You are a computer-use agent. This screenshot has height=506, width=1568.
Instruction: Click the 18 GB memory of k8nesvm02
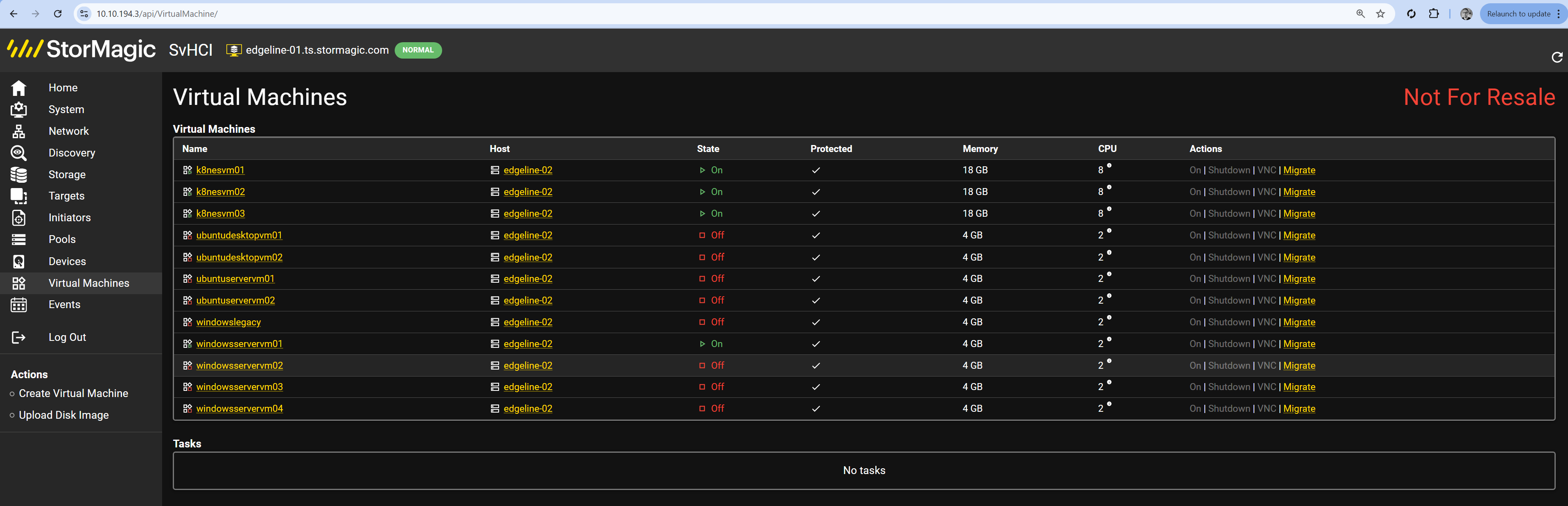[975, 192]
